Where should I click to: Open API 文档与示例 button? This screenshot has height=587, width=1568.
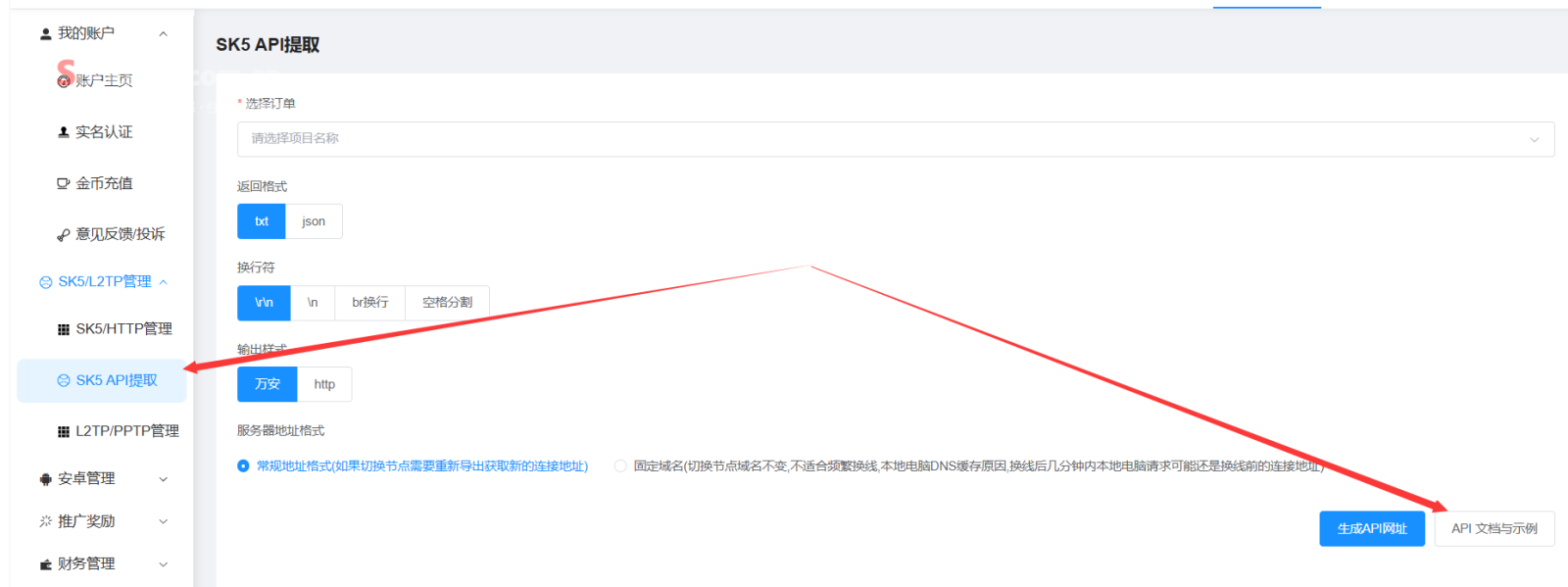pos(1494,528)
